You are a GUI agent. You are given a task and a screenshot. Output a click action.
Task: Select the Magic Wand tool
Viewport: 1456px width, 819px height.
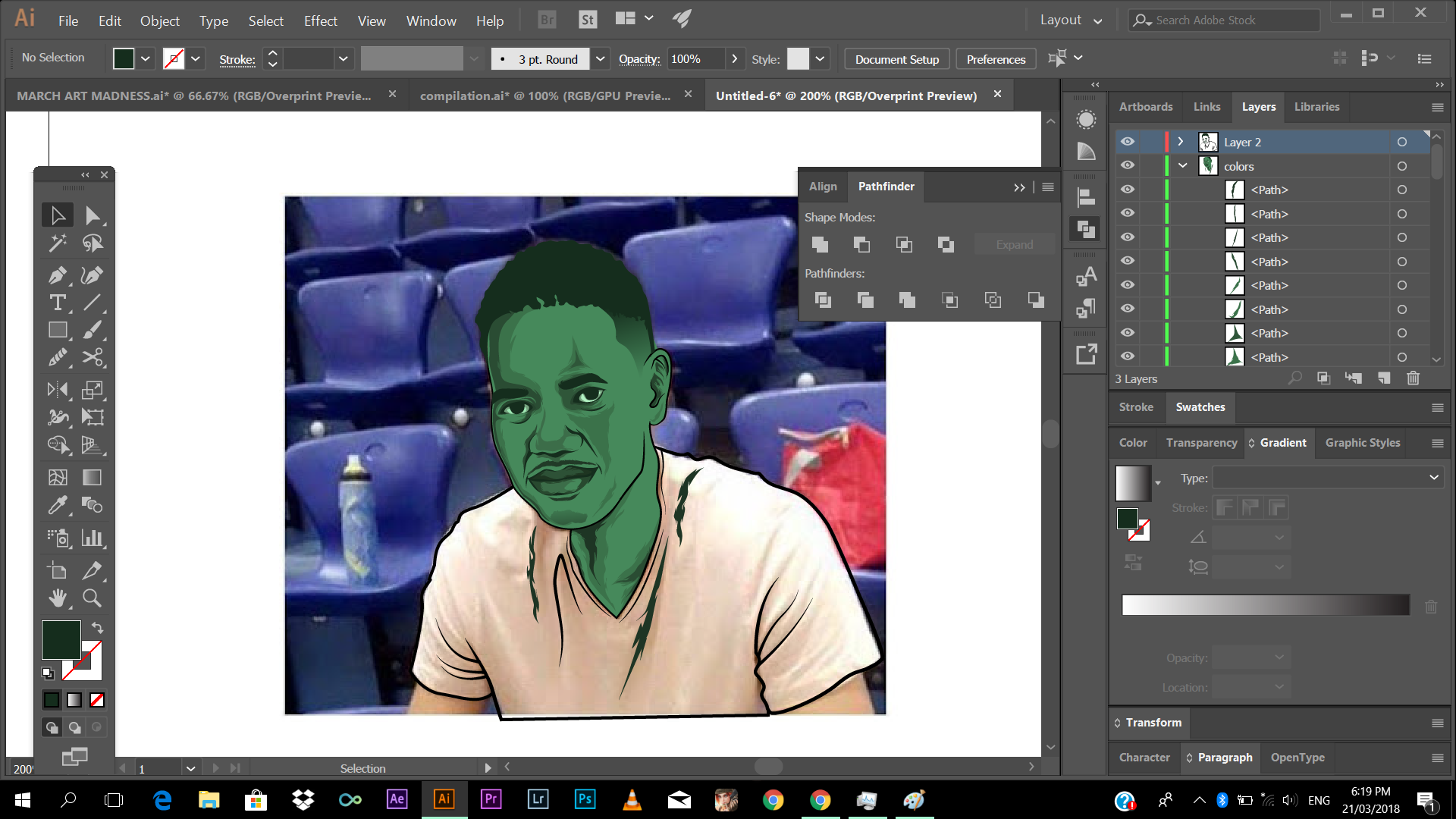click(x=58, y=243)
